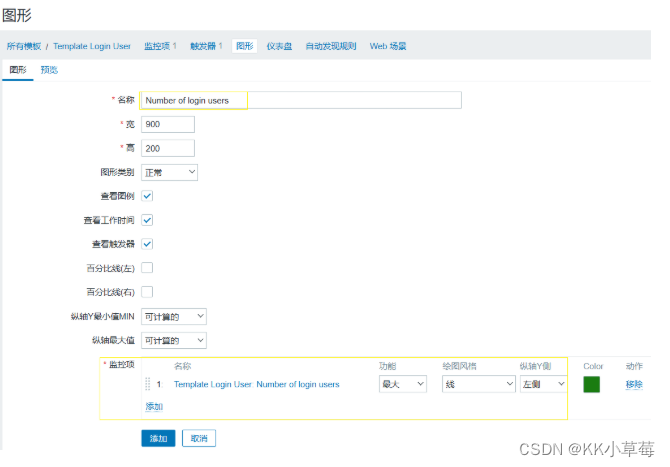
Task: Go to 所有模板 breadcrumb link
Action: pos(24,46)
